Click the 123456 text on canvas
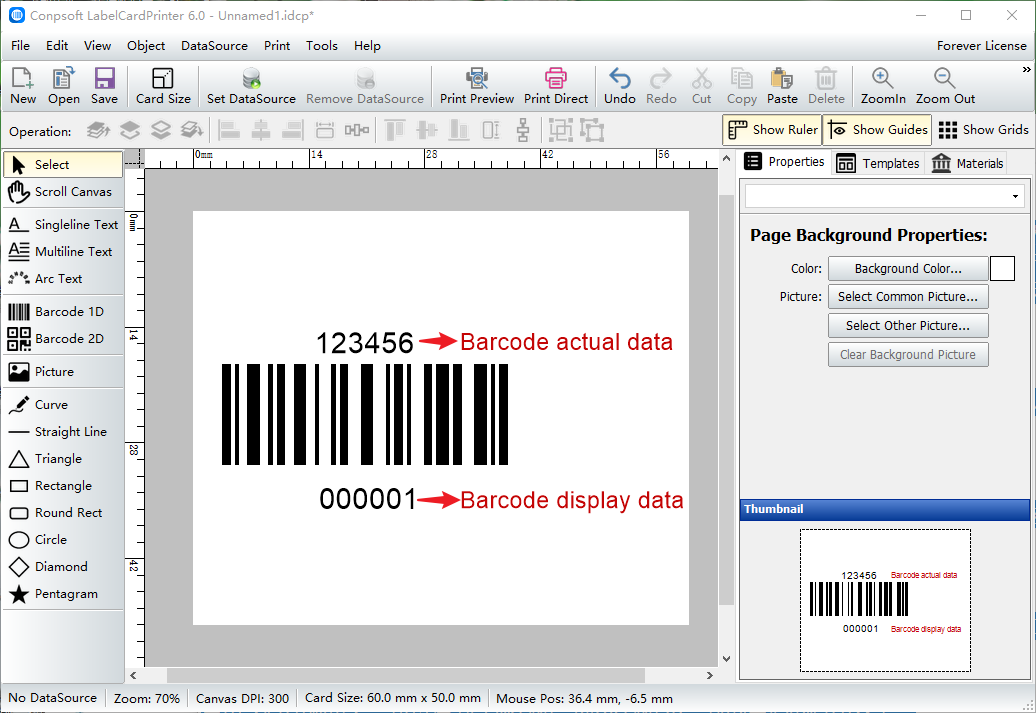Image resolution: width=1036 pixels, height=713 pixels. (x=365, y=344)
